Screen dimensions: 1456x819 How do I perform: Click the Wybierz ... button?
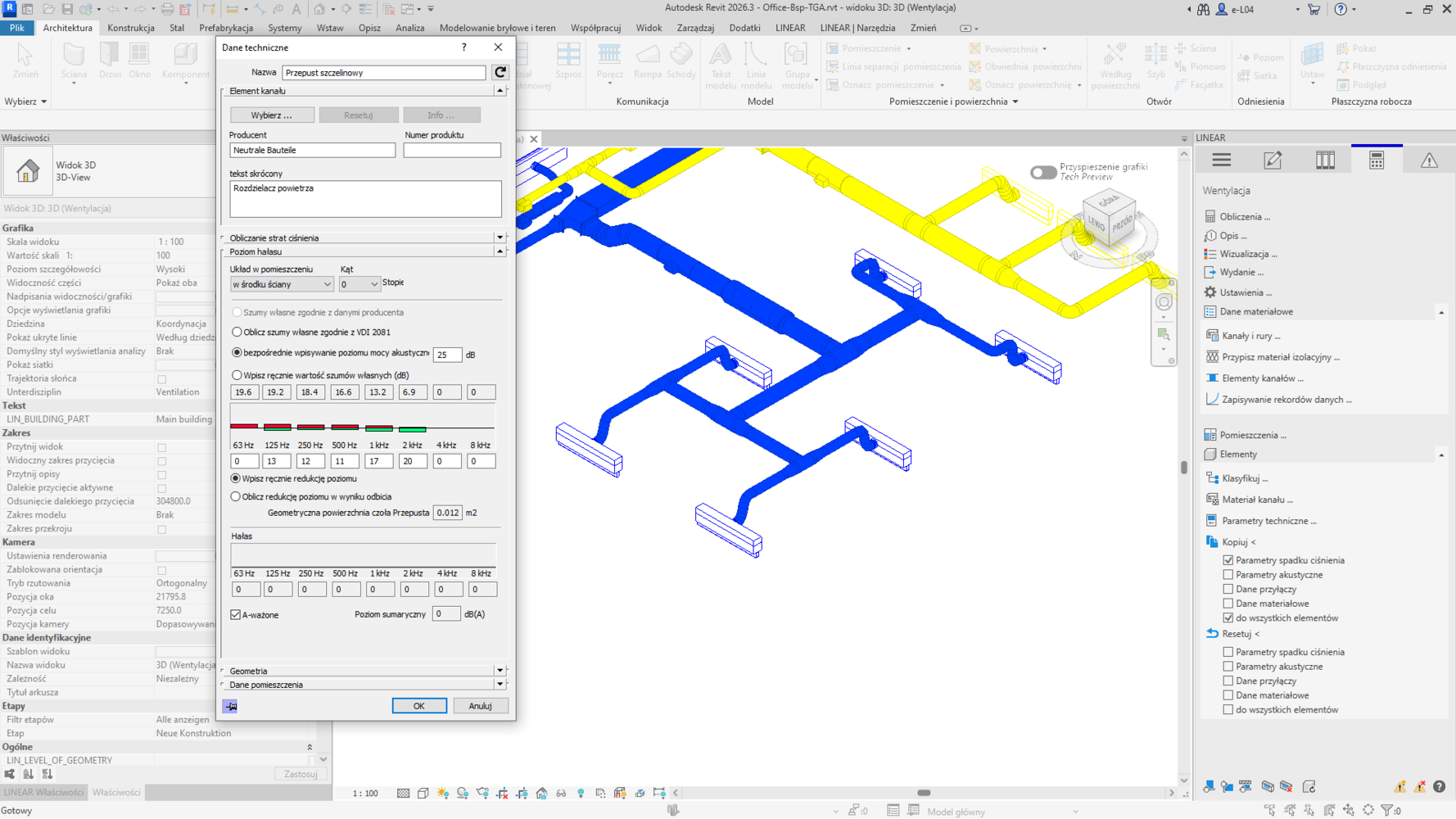tap(271, 115)
